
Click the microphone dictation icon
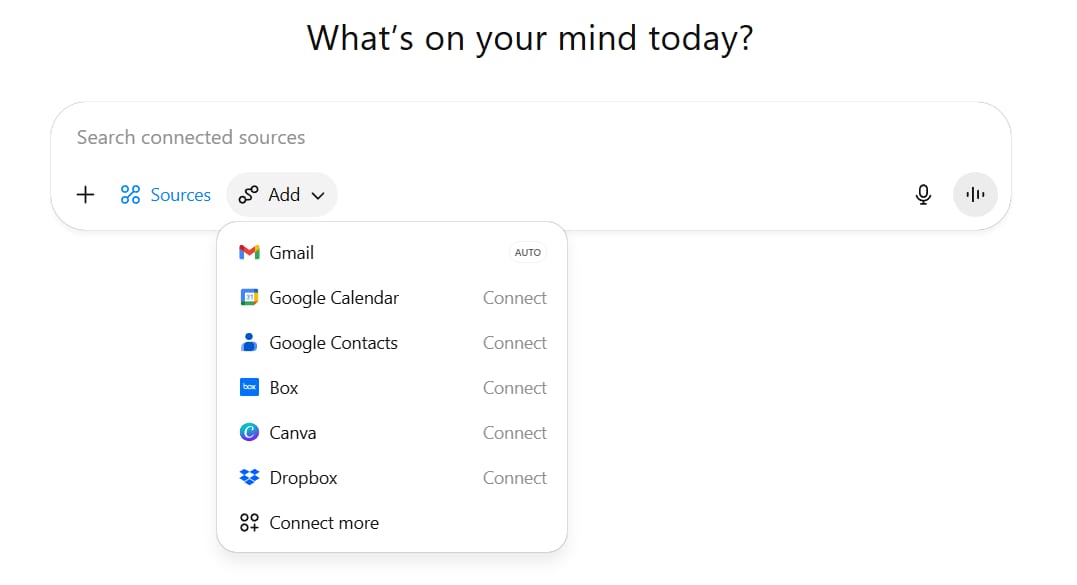point(923,195)
